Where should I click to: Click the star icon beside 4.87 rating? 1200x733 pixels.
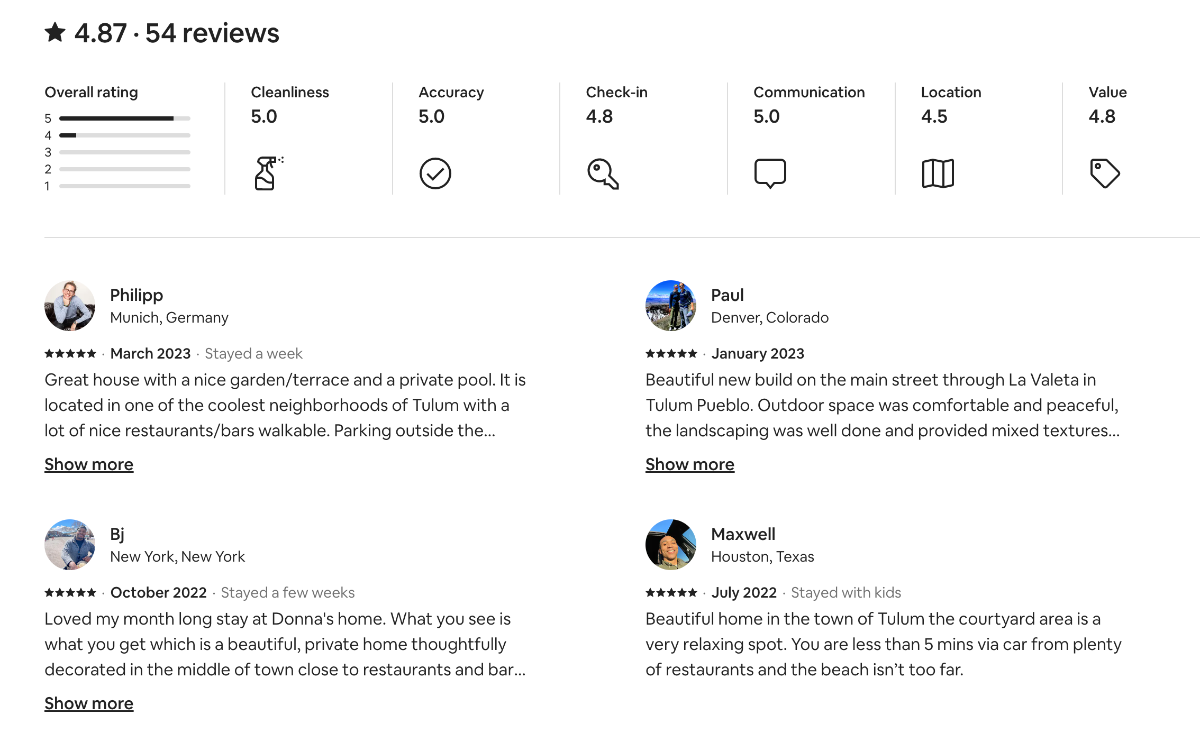[55, 33]
